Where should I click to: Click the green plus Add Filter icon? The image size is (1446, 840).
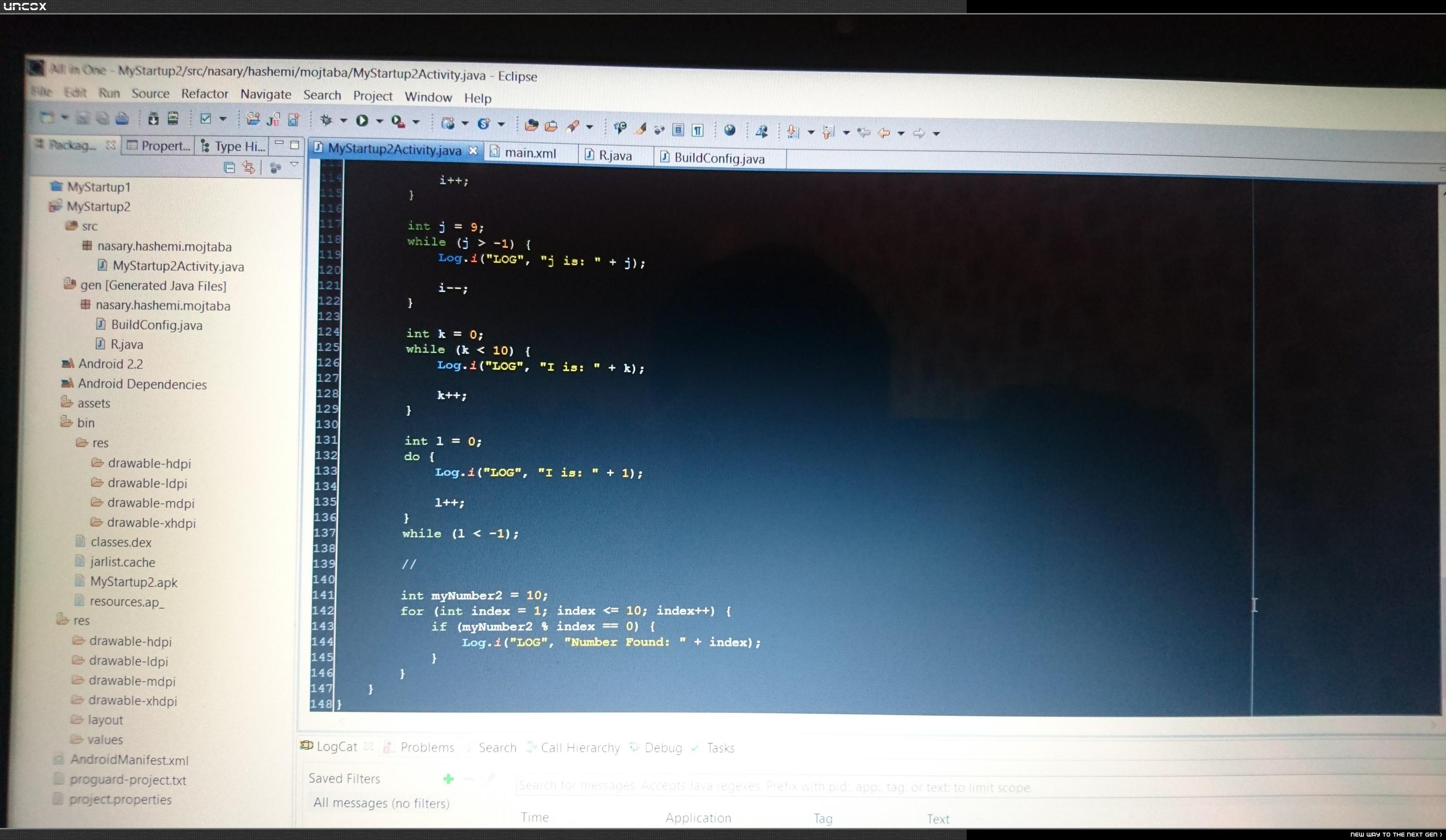coord(448,779)
